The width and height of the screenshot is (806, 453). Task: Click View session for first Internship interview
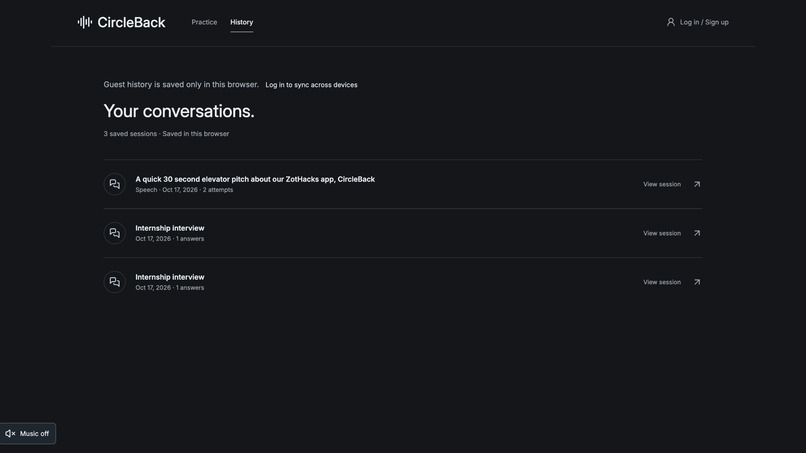click(x=662, y=233)
